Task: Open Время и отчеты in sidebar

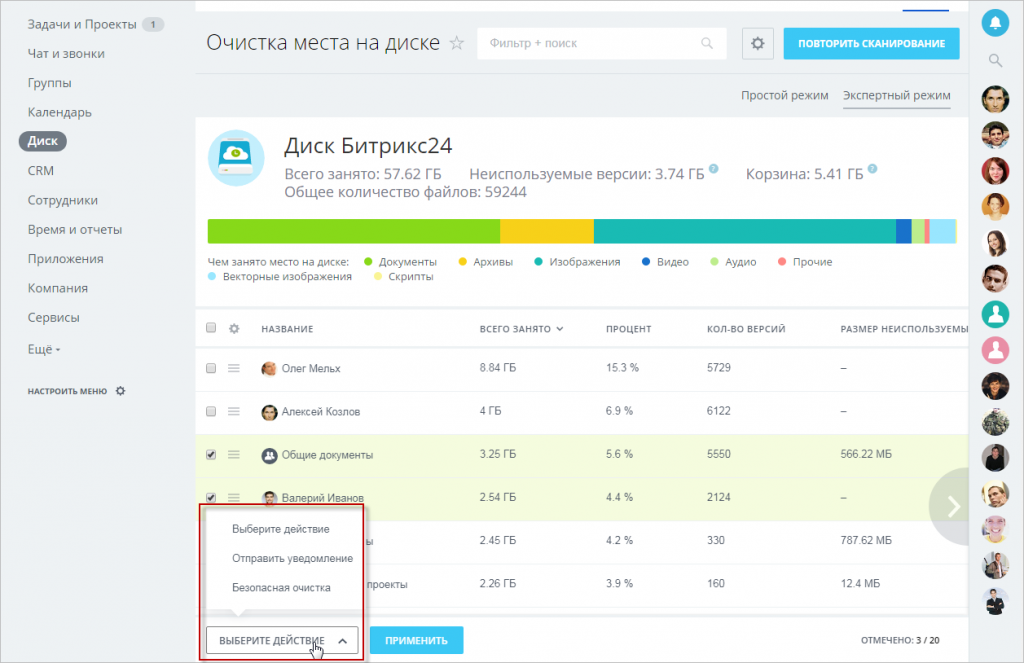Action: click(75, 230)
